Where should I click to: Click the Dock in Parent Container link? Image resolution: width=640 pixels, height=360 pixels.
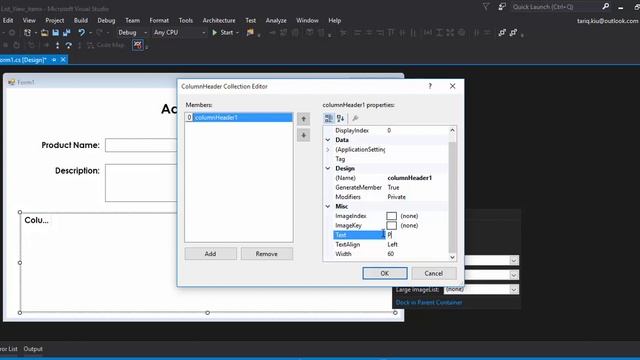pyautogui.click(x=429, y=302)
